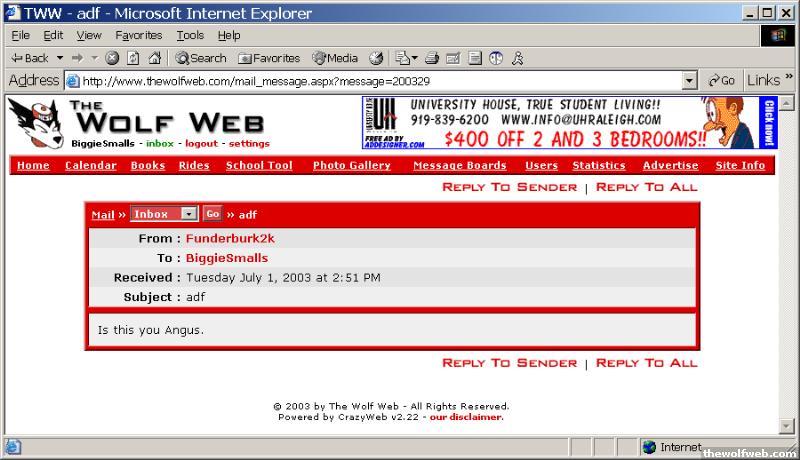800x460 pixels.
Task: Open the Message Boards nav link
Action: [459, 166]
